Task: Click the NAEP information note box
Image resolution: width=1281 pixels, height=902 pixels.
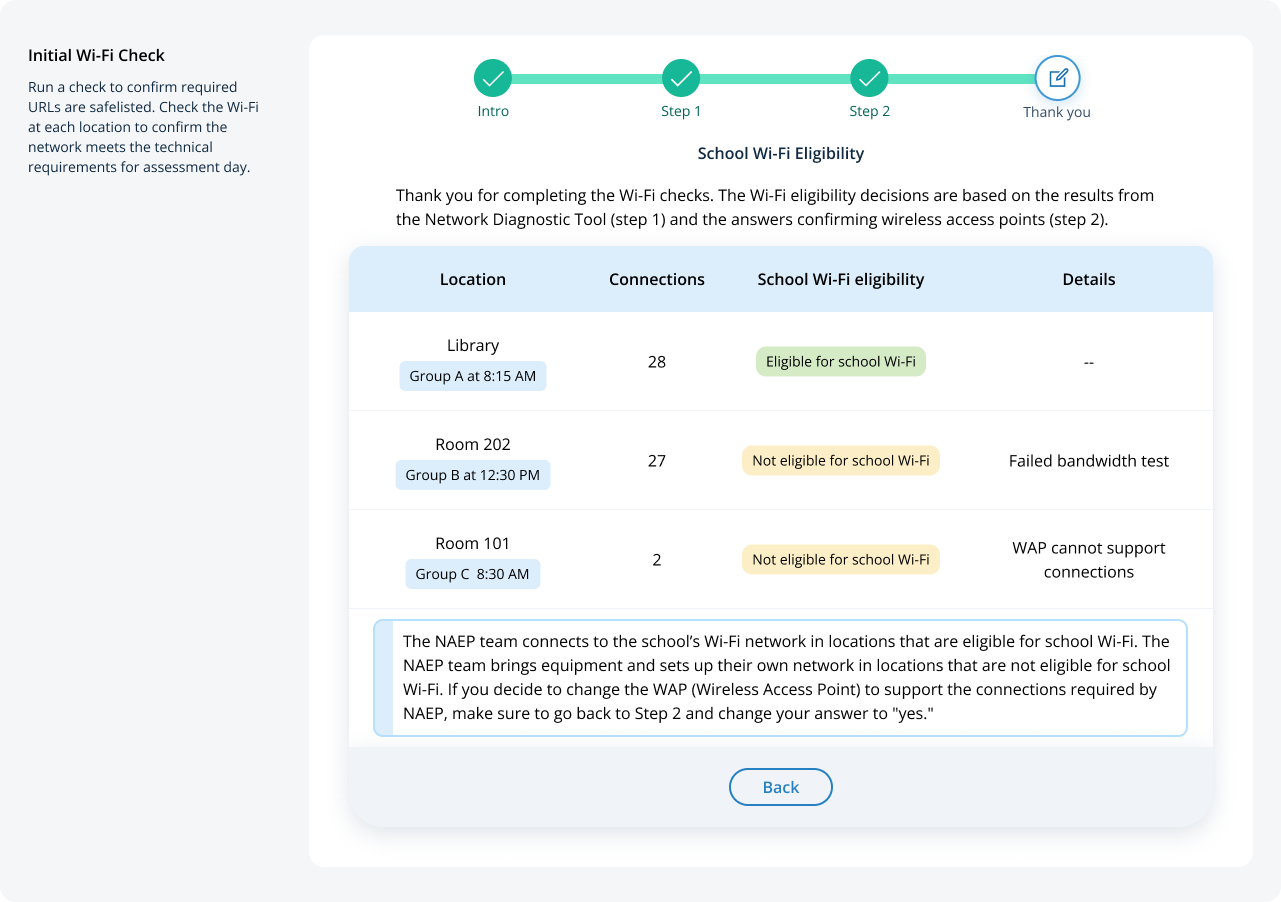Action: [780, 678]
